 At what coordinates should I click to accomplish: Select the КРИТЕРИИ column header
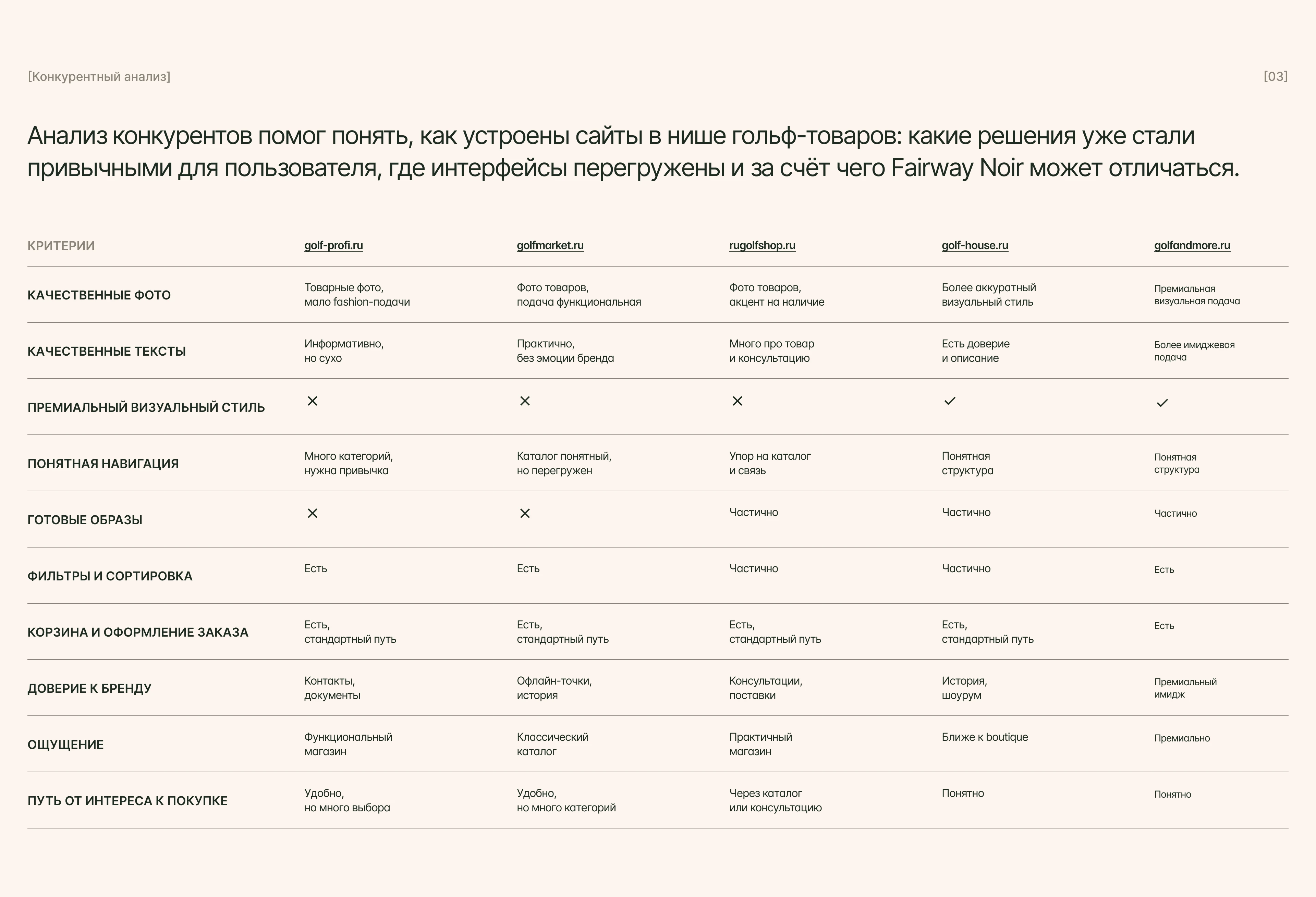click(61, 246)
